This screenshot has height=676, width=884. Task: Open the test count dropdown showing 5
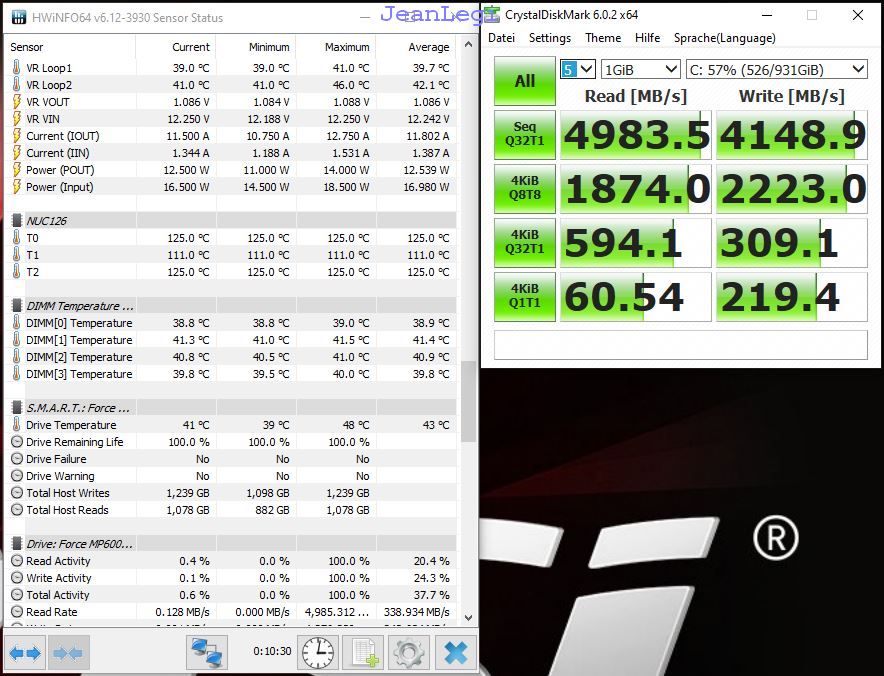578,69
